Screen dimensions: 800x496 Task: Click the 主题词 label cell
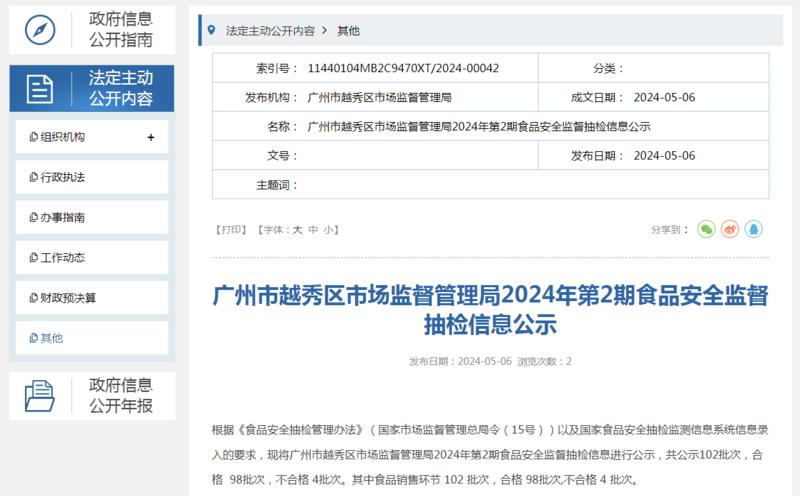277,185
